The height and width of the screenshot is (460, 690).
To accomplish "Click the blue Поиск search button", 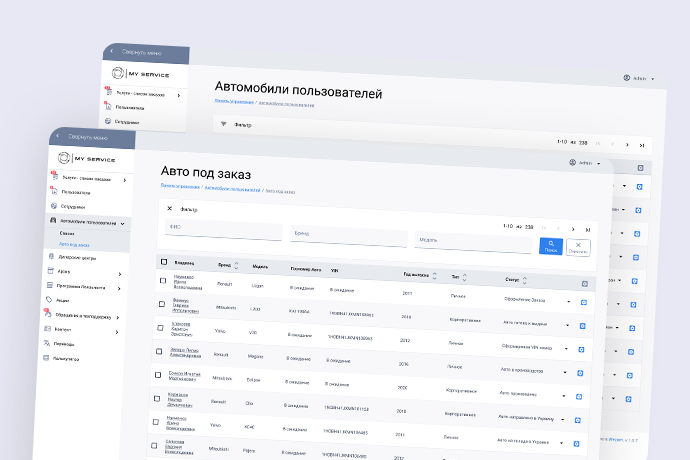I will (x=551, y=246).
